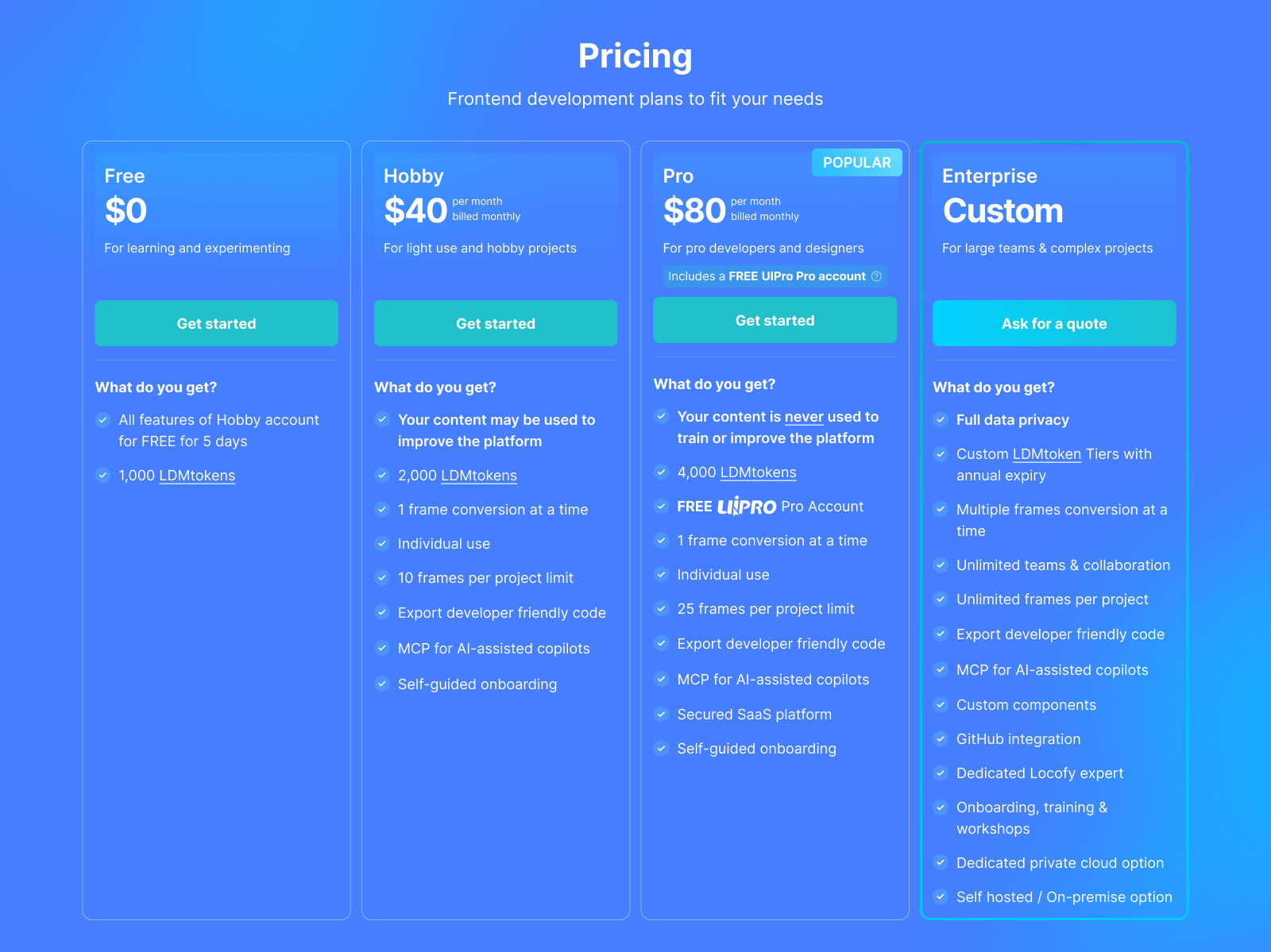Open the LDMtoken link in Enterprise features
Screen dimensions: 1271x952
point(1046,454)
